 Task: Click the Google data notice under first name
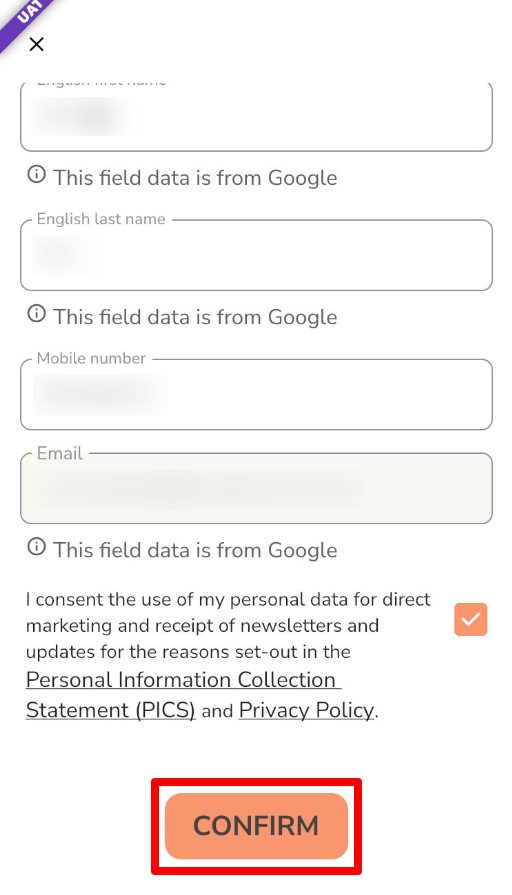(195, 178)
